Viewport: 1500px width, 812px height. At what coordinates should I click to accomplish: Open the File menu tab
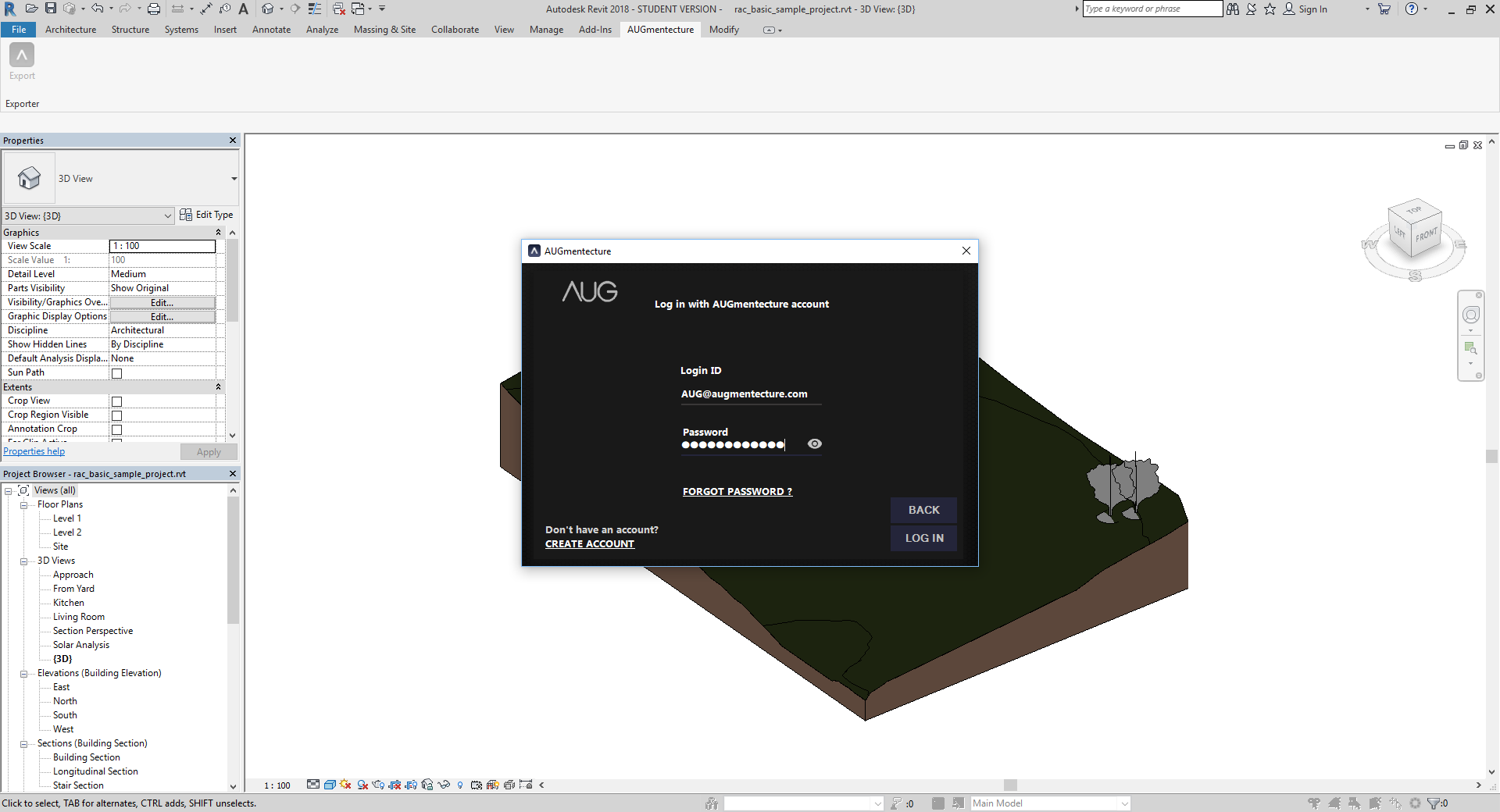click(x=19, y=30)
